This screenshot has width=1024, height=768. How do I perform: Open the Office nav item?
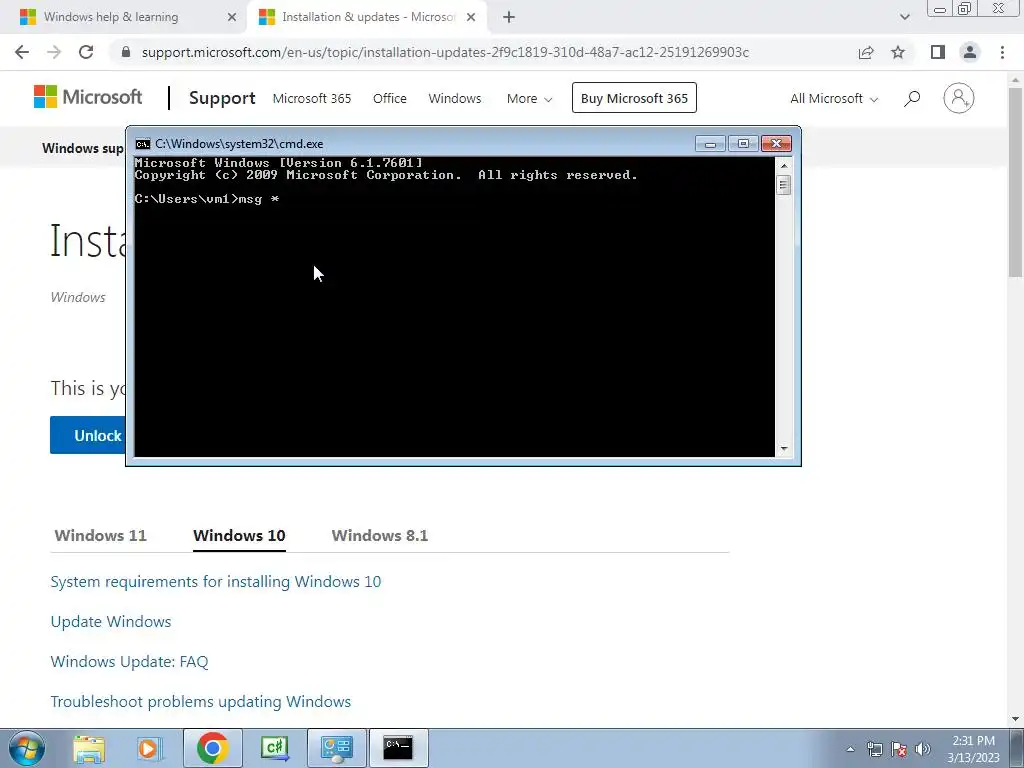click(390, 99)
